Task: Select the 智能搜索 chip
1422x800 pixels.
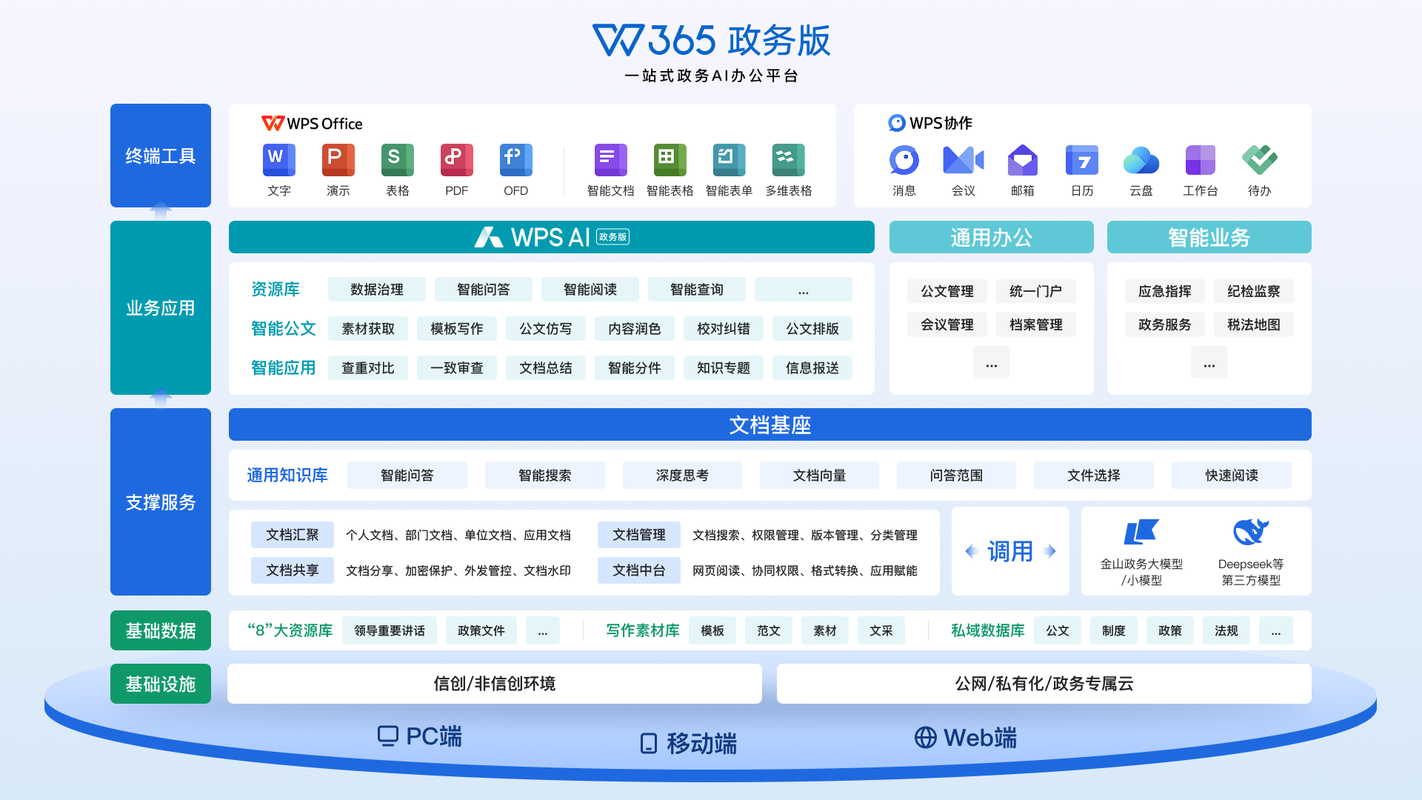Action: coord(545,476)
